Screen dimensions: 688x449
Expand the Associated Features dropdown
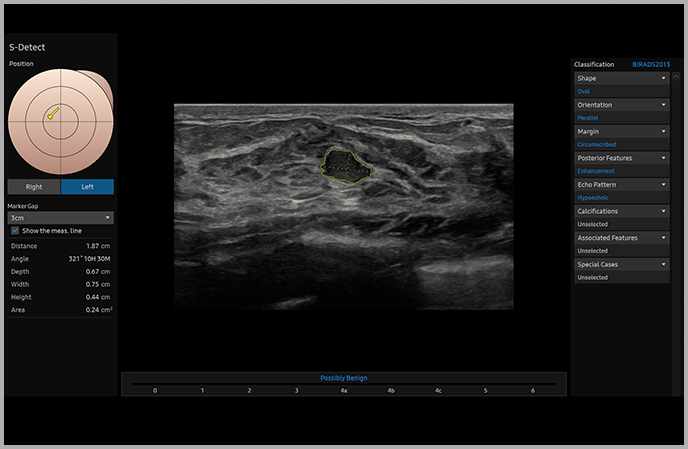pyautogui.click(x=621, y=238)
